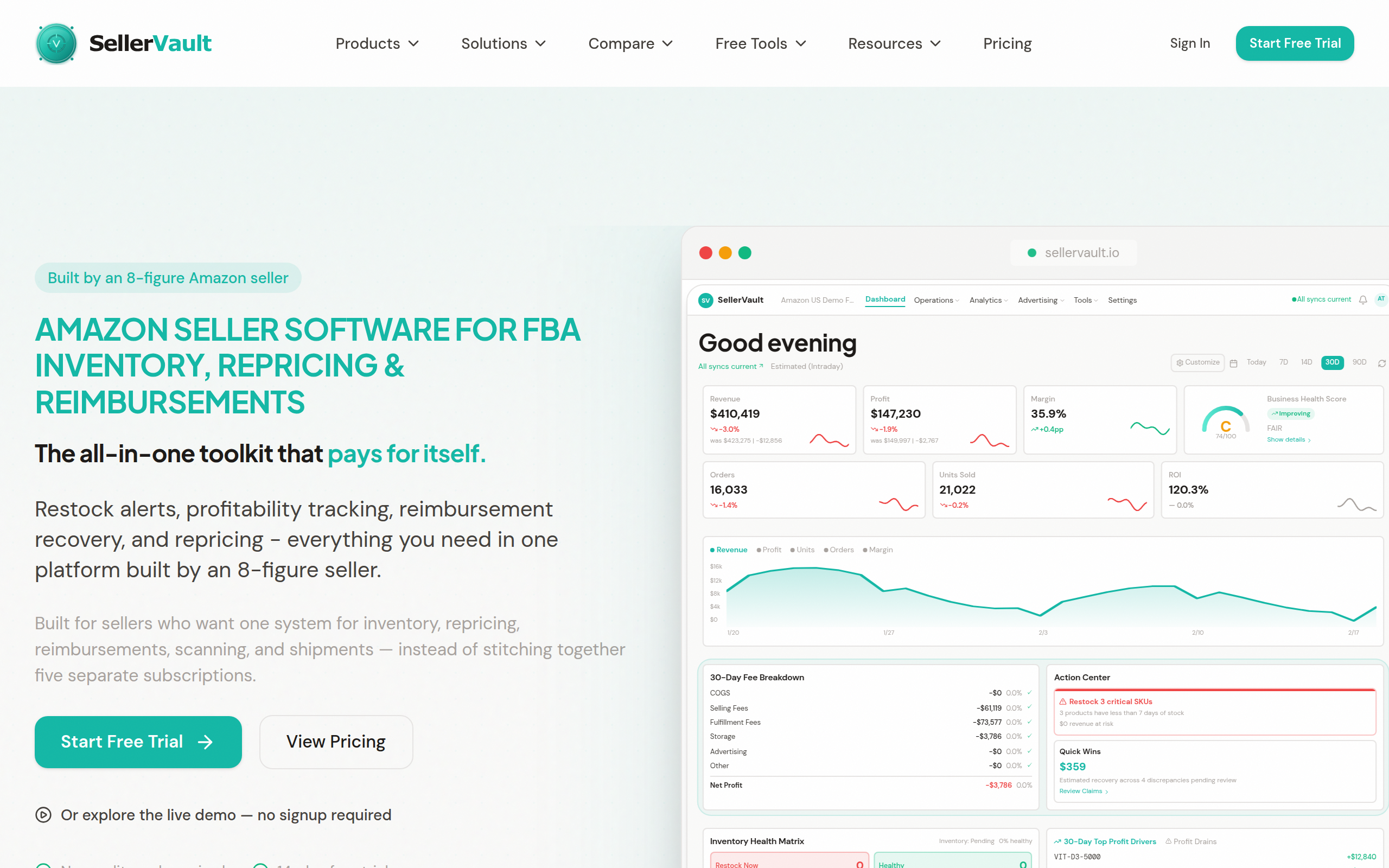Image resolution: width=1389 pixels, height=868 pixels.
Task: Click the Net Profit row in fee breakdown
Action: point(871,786)
